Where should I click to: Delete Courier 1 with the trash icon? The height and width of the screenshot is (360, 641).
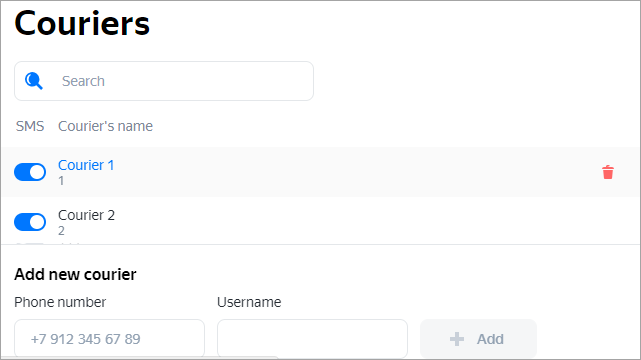(608, 172)
